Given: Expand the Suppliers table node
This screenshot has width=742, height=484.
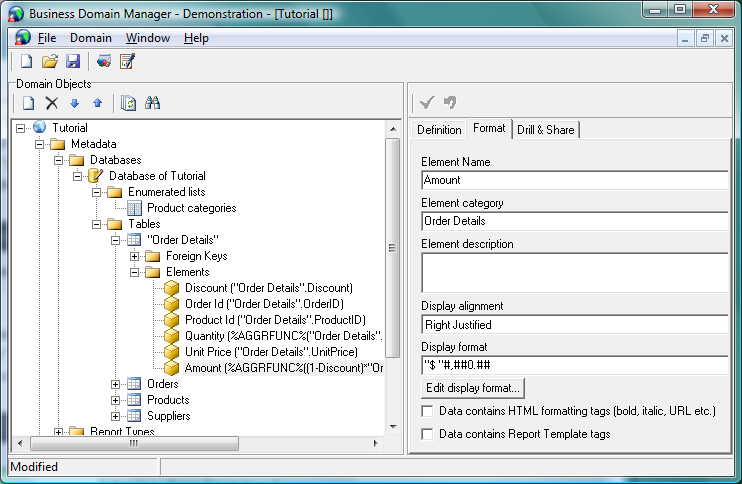Looking at the screenshot, I should pyautogui.click(x=116, y=416).
